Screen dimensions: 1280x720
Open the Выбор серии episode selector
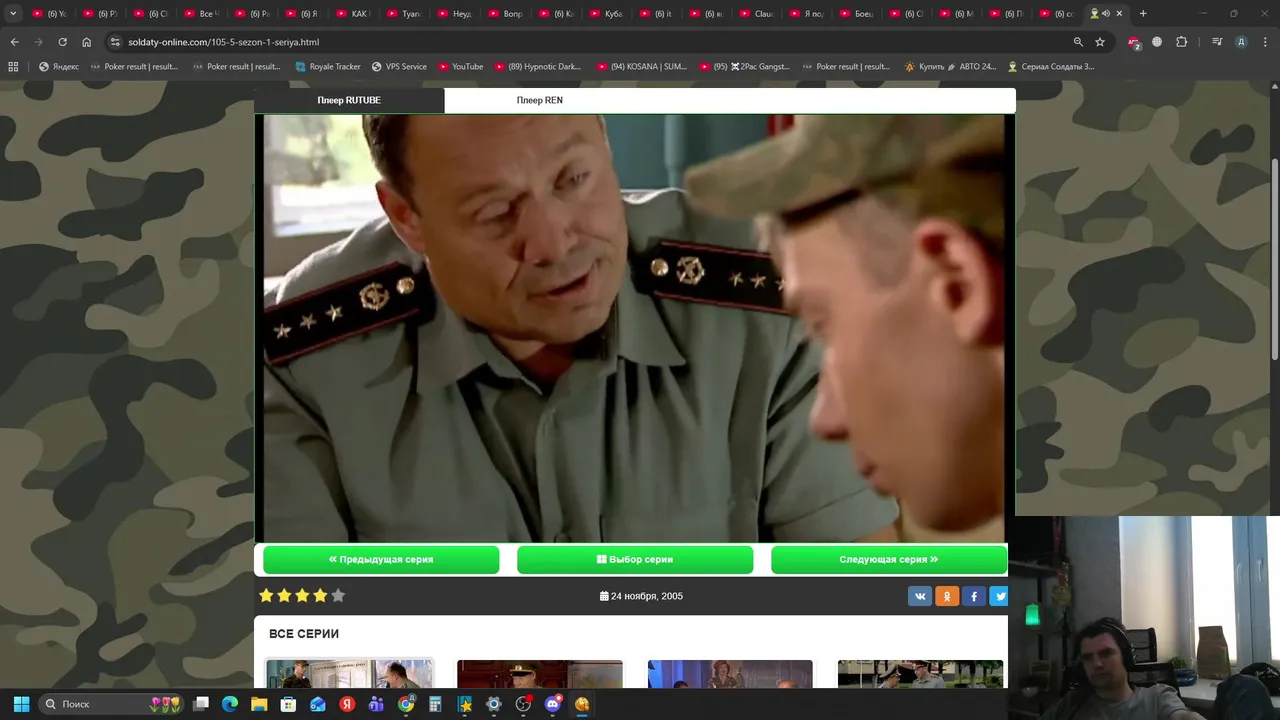(x=635, y=560)
